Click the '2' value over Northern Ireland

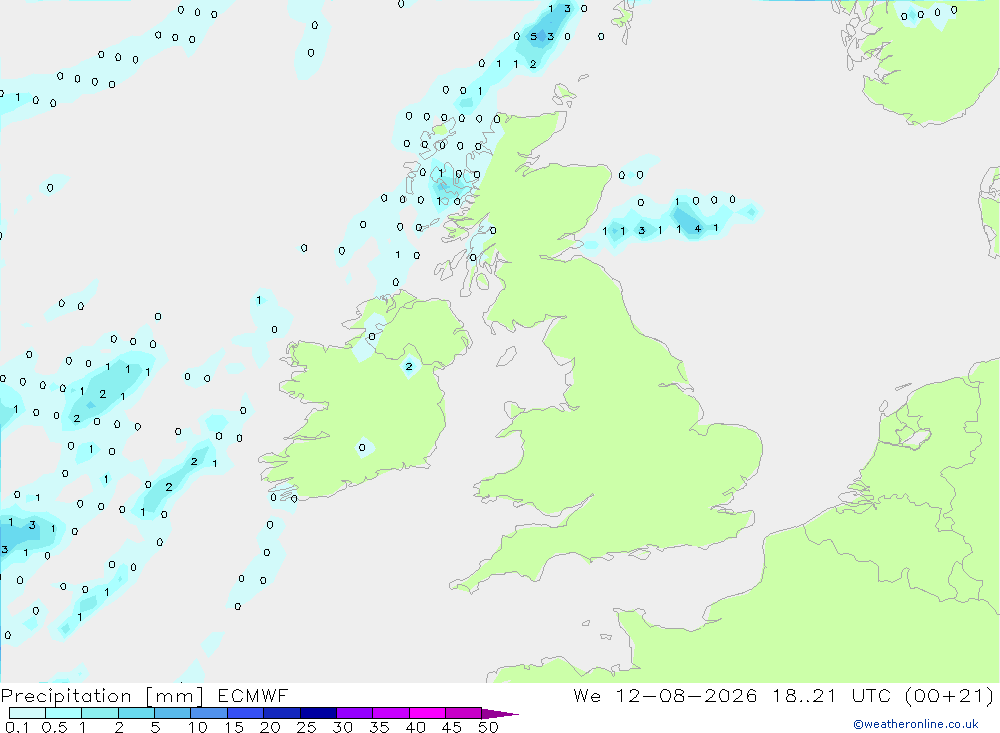409,366
